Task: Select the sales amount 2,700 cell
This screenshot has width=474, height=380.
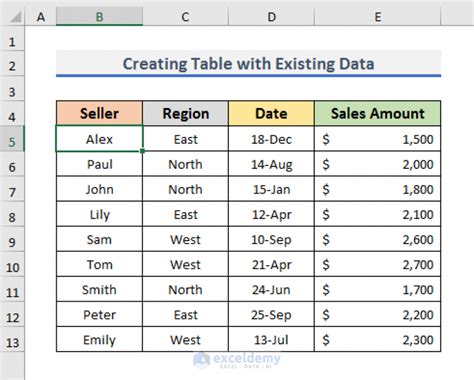Action: tap(377, 264)
